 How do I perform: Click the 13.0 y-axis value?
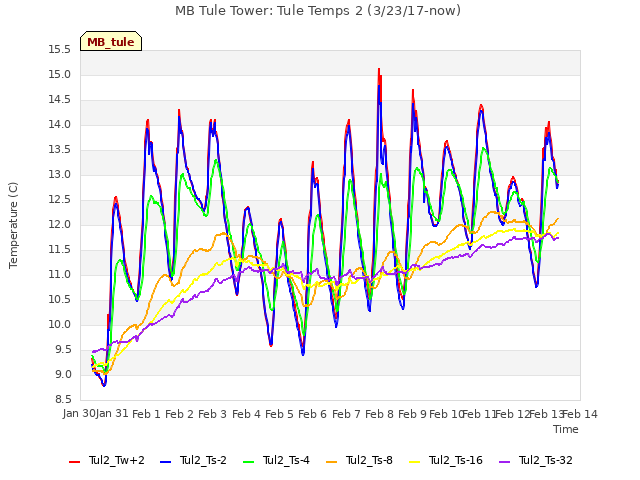[x=60, y=175]
